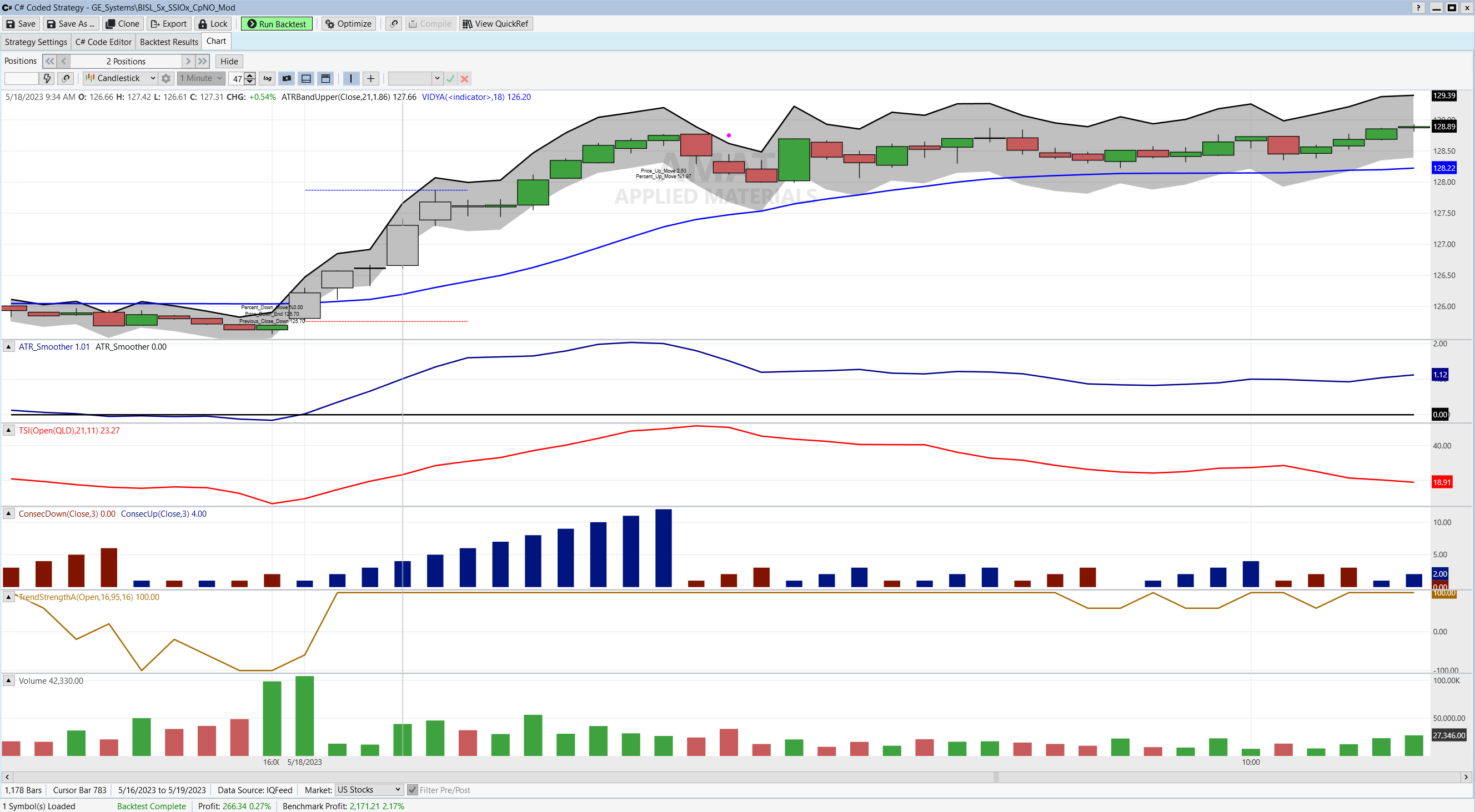This screenshot has width=1475, height=812.
Task: Go to next position arrow
Action: click(x=188, y=61)
